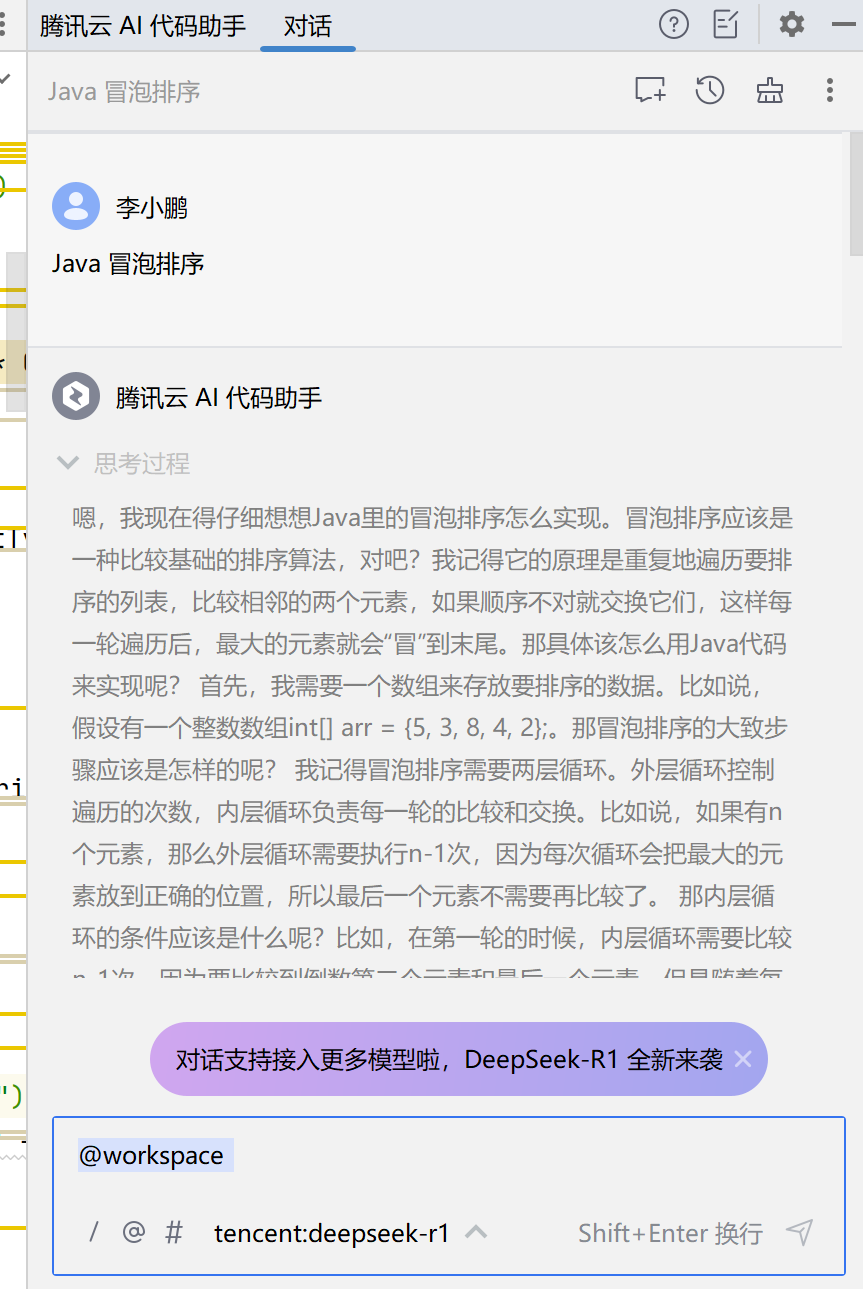
Task: Select the 腾讯云 AI 代码助手 panel title
Action: tap(143, 26)
